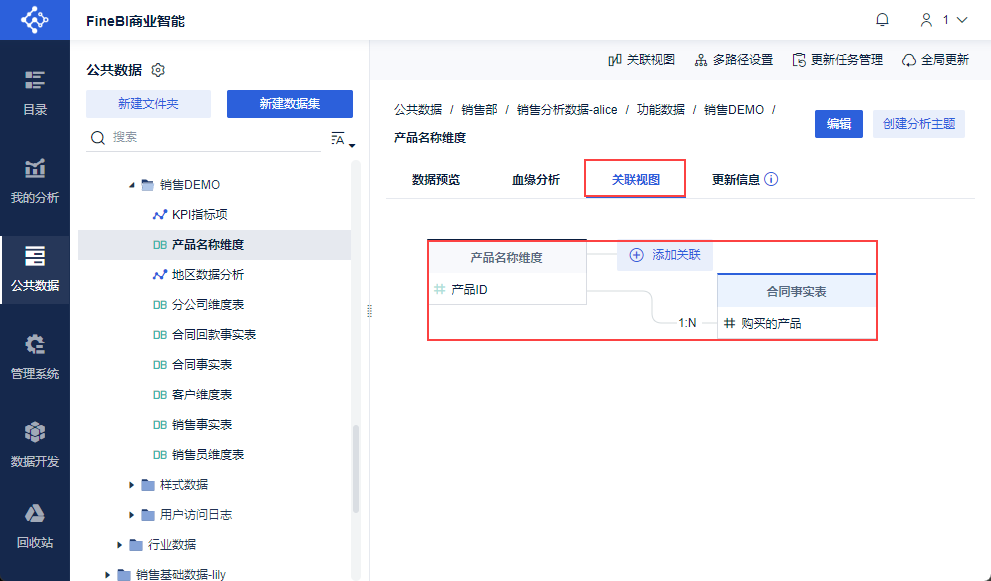The image size is (991, 581).
Task: Click the DB icon of 分公司维度表
Action: tap(160, 305)
